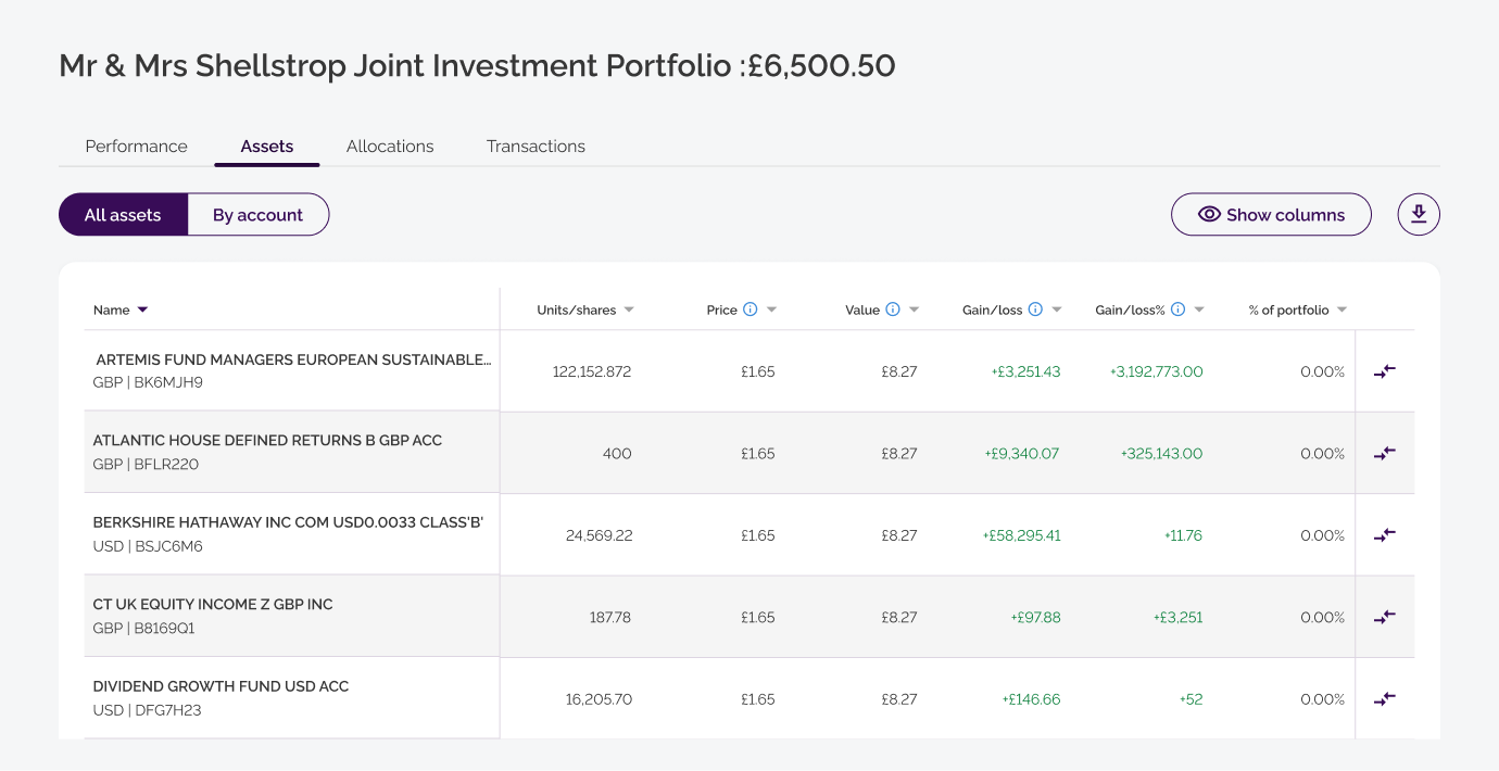Click units value 16,205.70

[x=599, y=699]
